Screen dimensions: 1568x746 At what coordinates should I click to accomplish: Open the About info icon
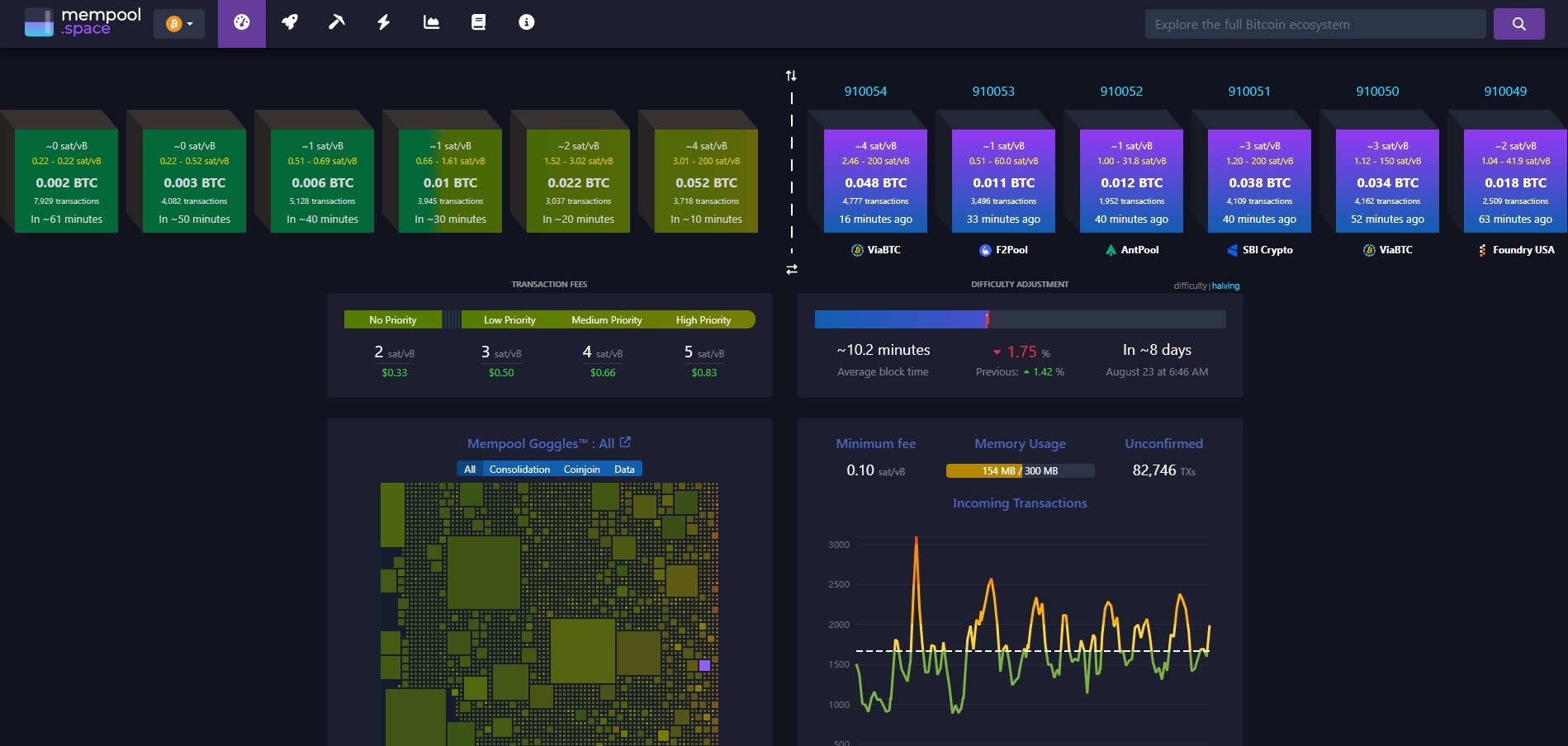pyautogui.click(x=526, y=23)
